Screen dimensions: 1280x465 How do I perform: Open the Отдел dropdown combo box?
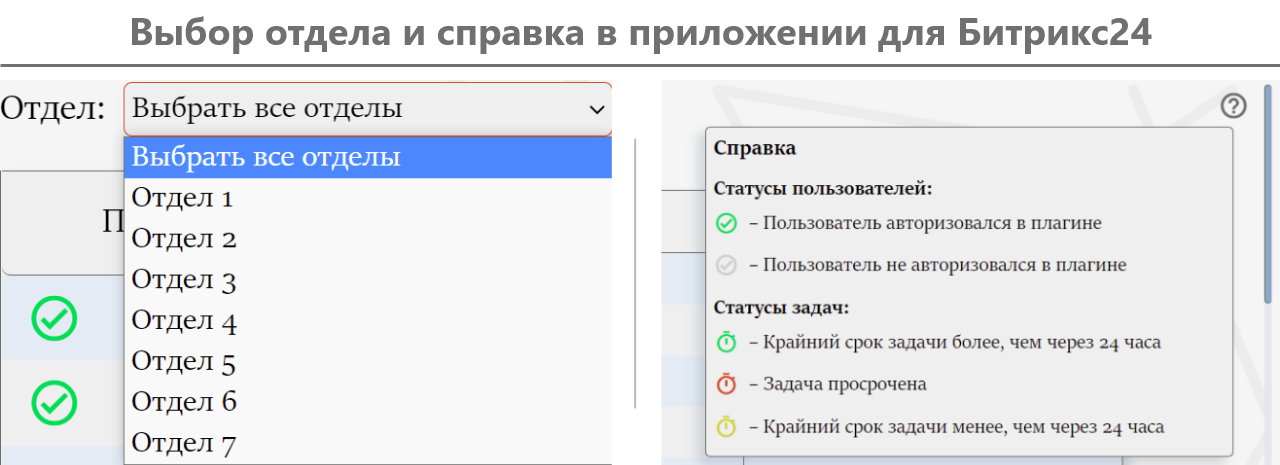tap(368, 109)
